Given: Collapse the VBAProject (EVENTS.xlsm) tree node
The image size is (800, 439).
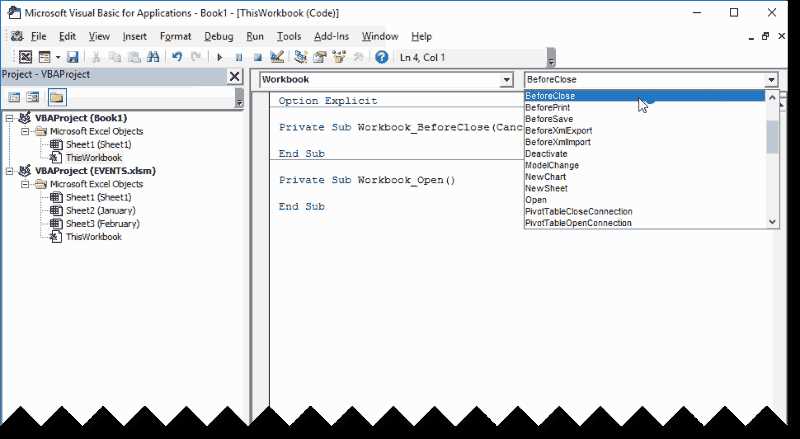Looking at the screenshot, I should tap(9, 171).
